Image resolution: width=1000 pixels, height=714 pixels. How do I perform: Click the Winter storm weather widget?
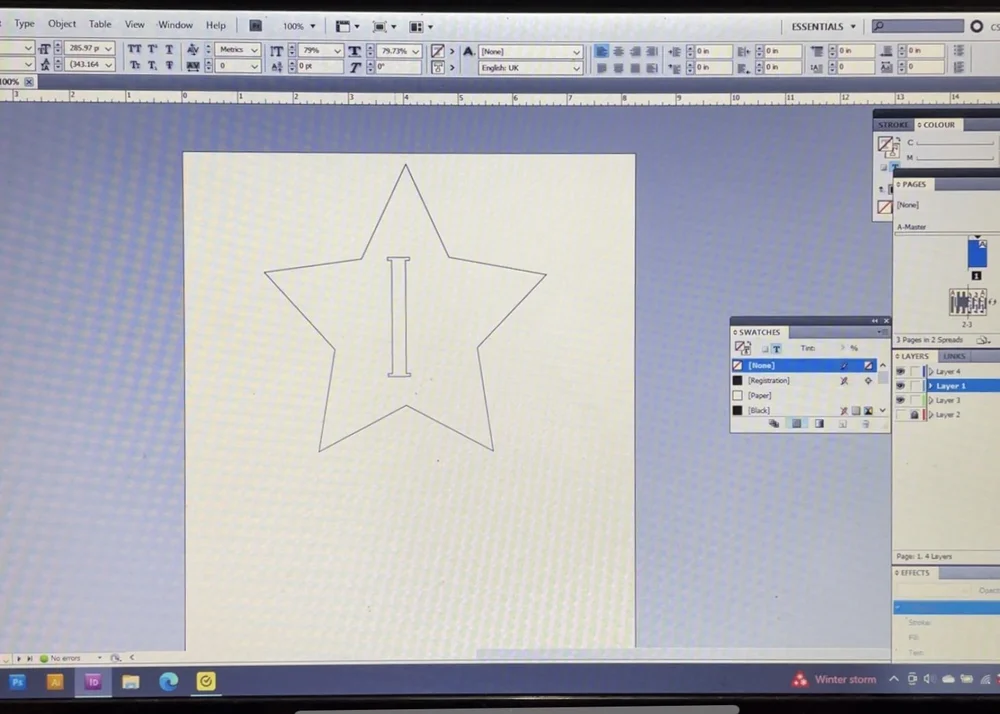click(x=834, y=680)
